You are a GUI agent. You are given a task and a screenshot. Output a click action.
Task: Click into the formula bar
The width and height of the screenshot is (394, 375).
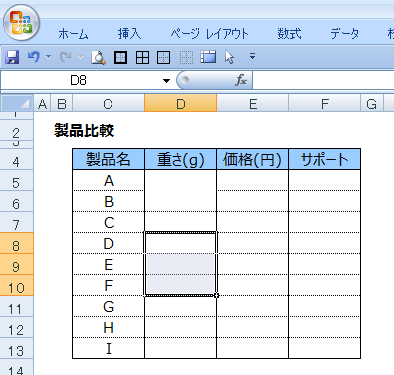point(323,80)
